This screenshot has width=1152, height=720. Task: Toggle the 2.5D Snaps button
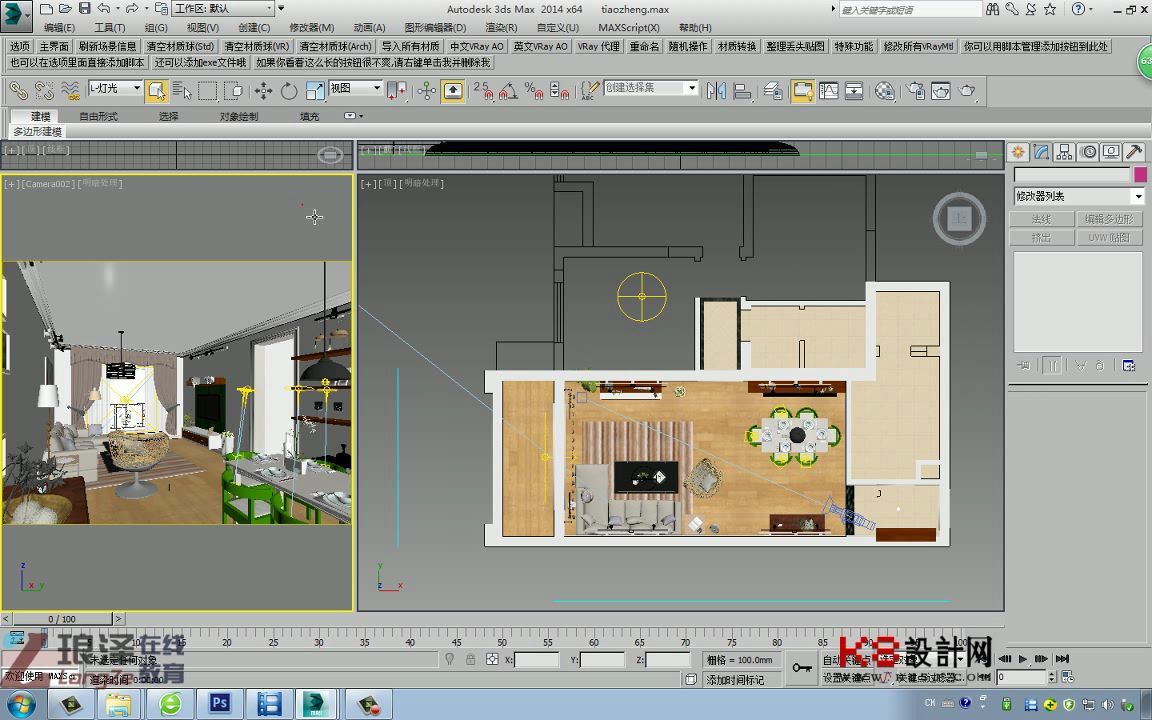pyautogui.click(x=483, y=90)
